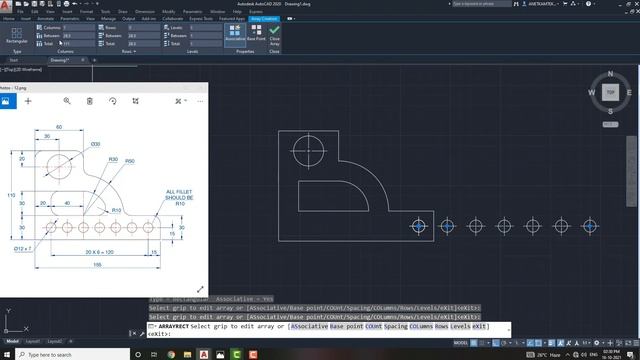Click the TOP face of the ViewCube
Viewport: 640px width, 360px height.
[610, 92]
